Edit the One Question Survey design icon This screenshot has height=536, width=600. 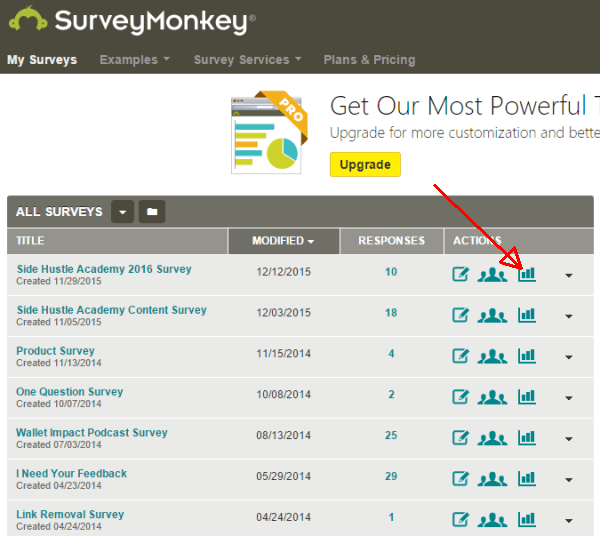pyautogui.click(x=460, y=397)
